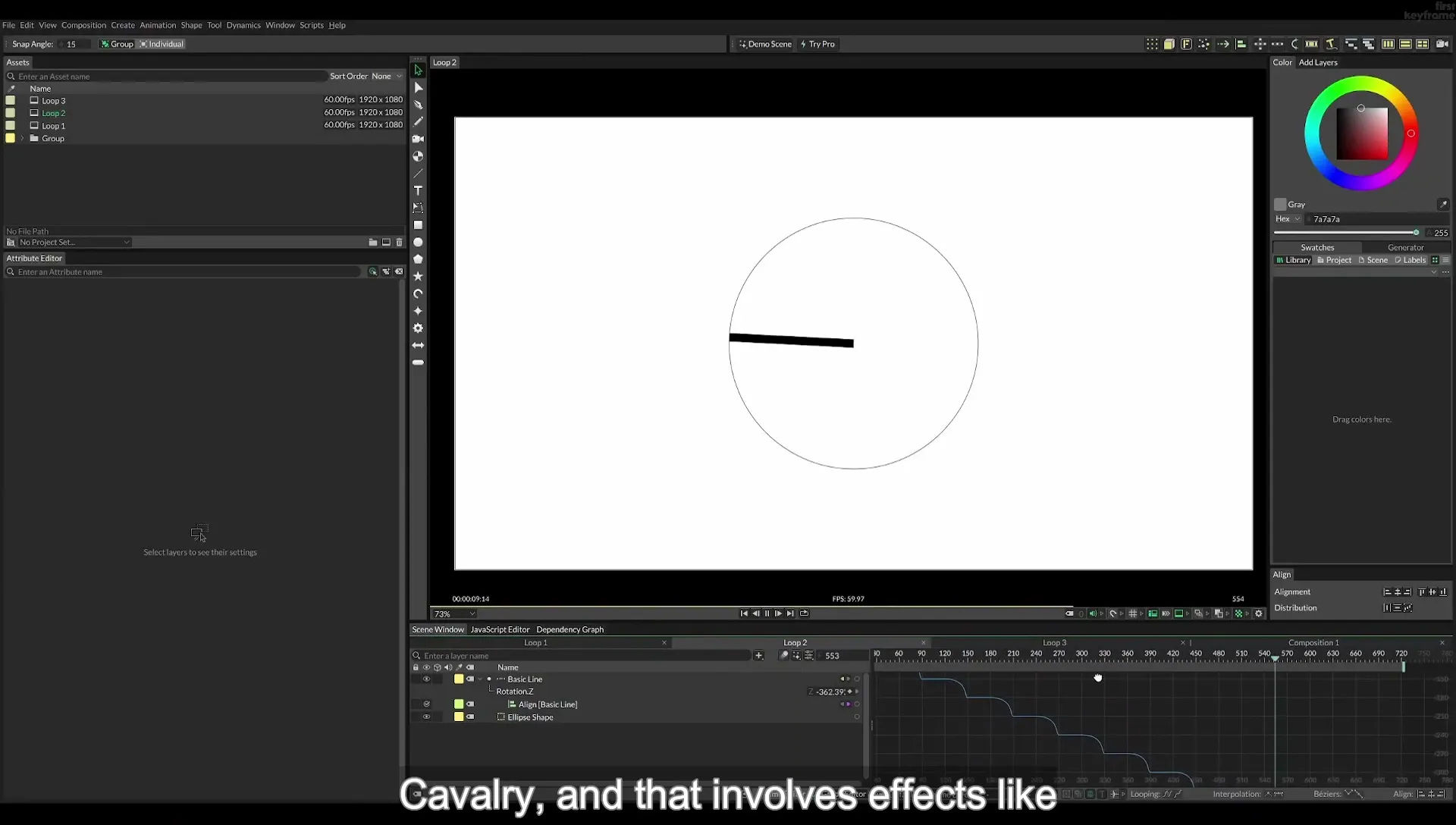Choose the Rectangle shape tool

click(x=418, y=225)
